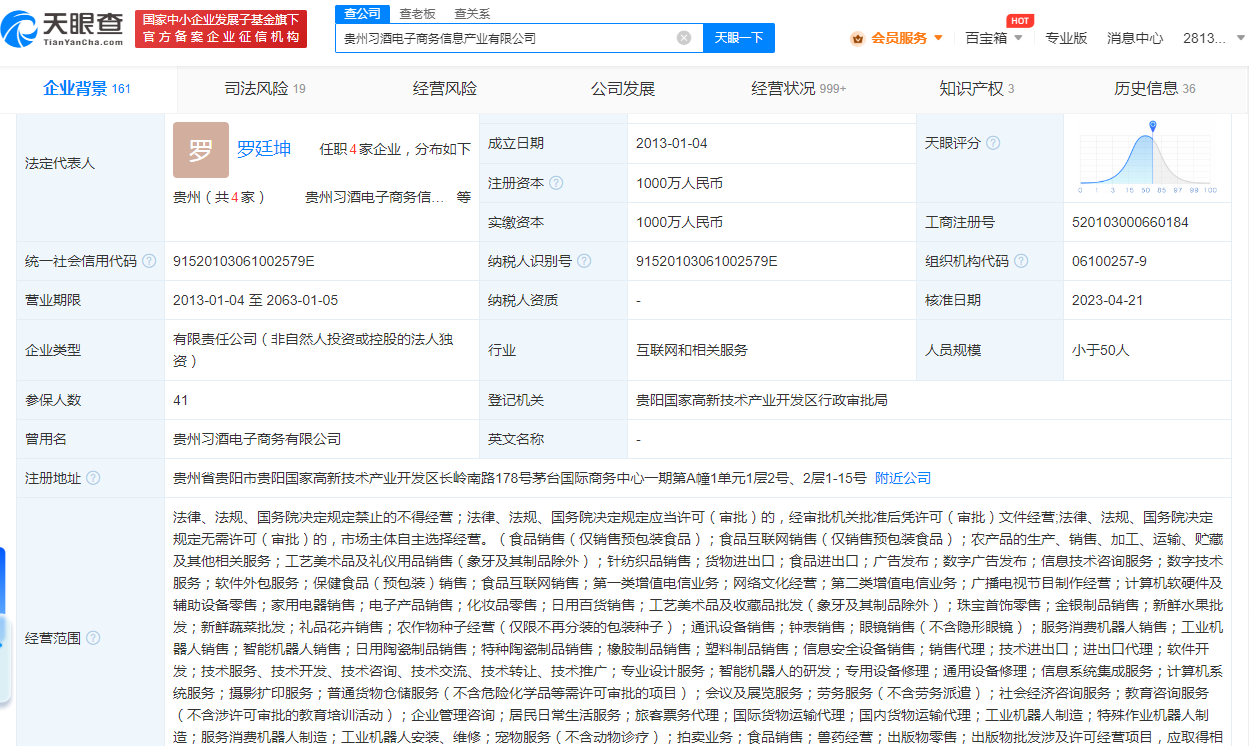Open help icon beside 注册地址
The image size is (1249, 746).
(93, 478)
